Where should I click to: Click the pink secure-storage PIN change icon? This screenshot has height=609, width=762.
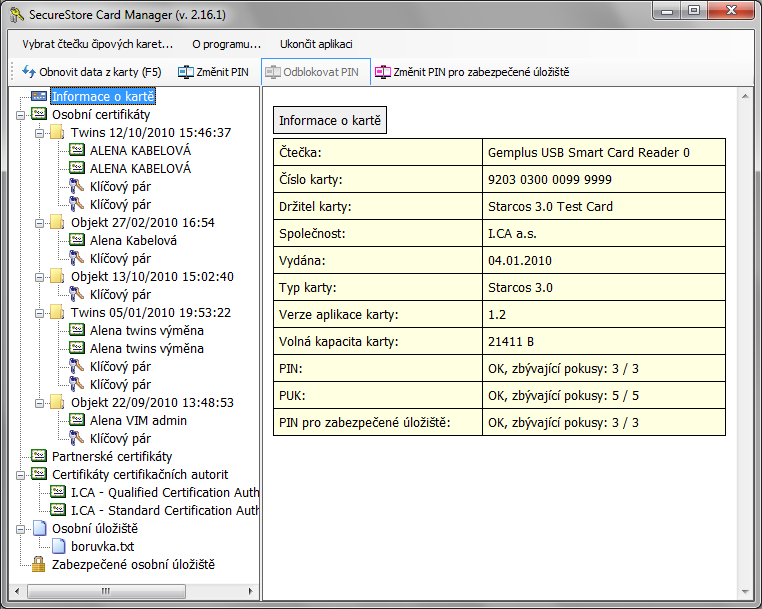click(383, 72)
